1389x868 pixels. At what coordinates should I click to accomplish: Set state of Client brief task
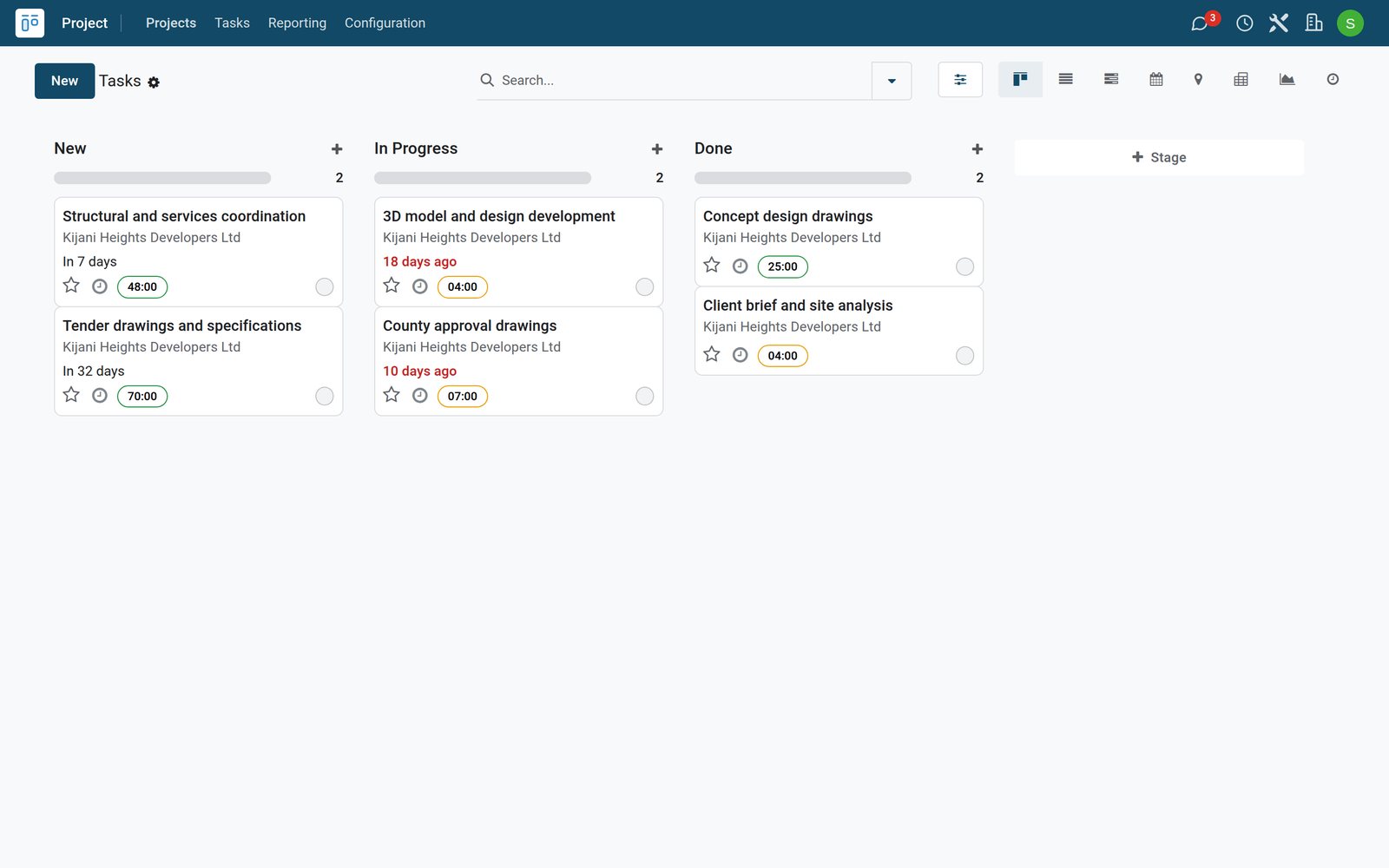point(965,356)
